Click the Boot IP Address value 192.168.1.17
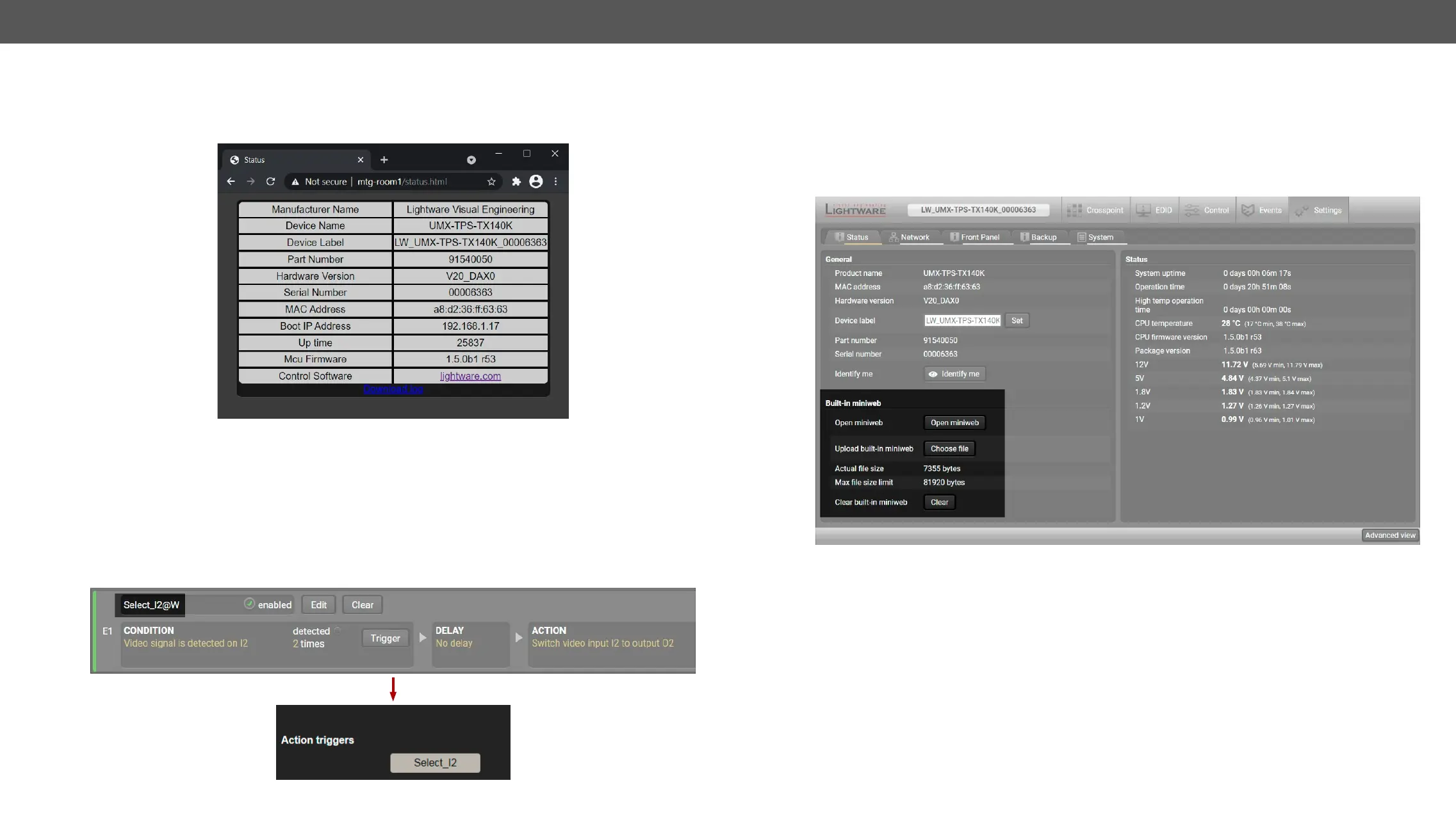The height and width of the screenshot is (817, 1456). [x=470, y=326]
